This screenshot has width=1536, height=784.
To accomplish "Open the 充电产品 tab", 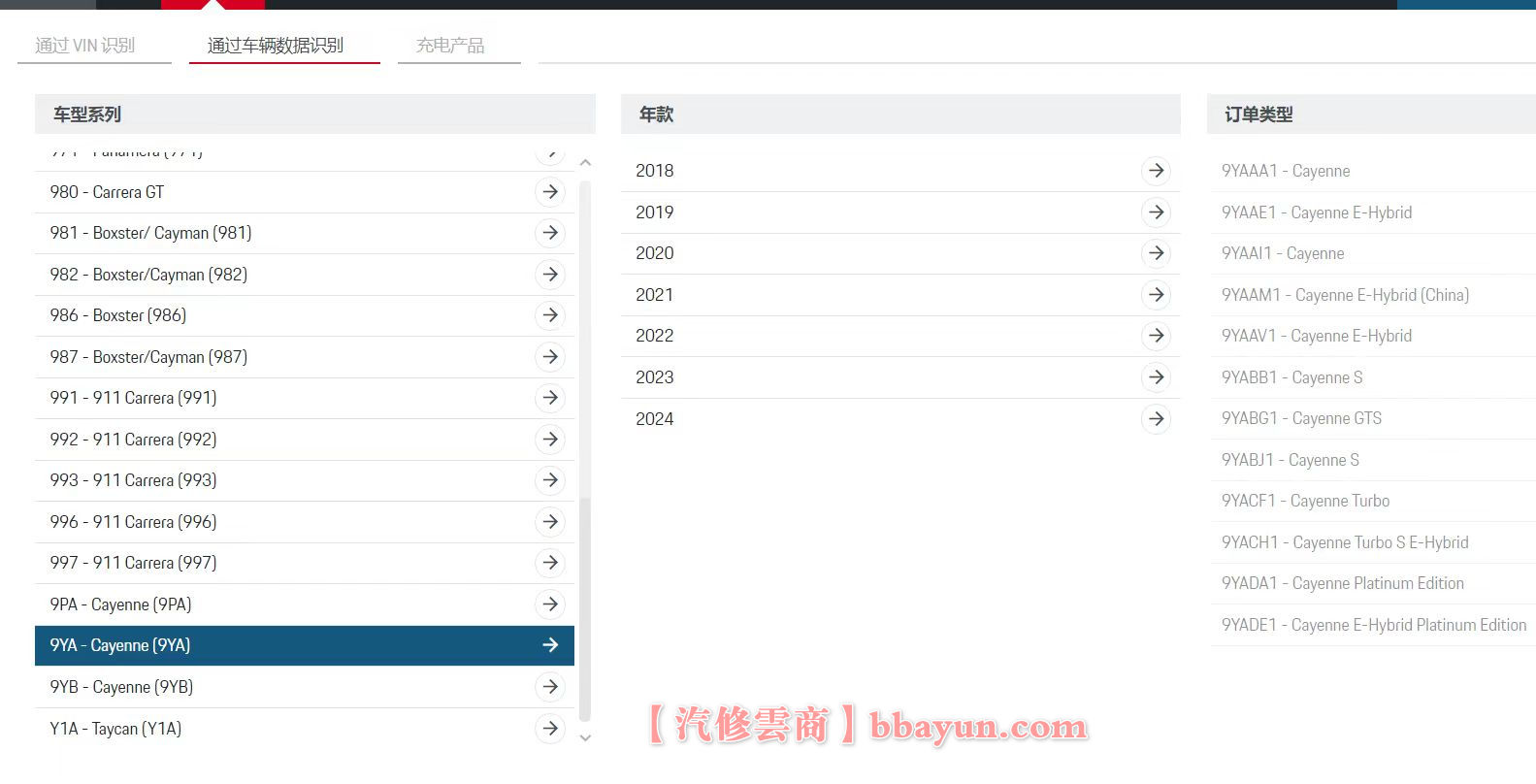I will coord(450,46).
